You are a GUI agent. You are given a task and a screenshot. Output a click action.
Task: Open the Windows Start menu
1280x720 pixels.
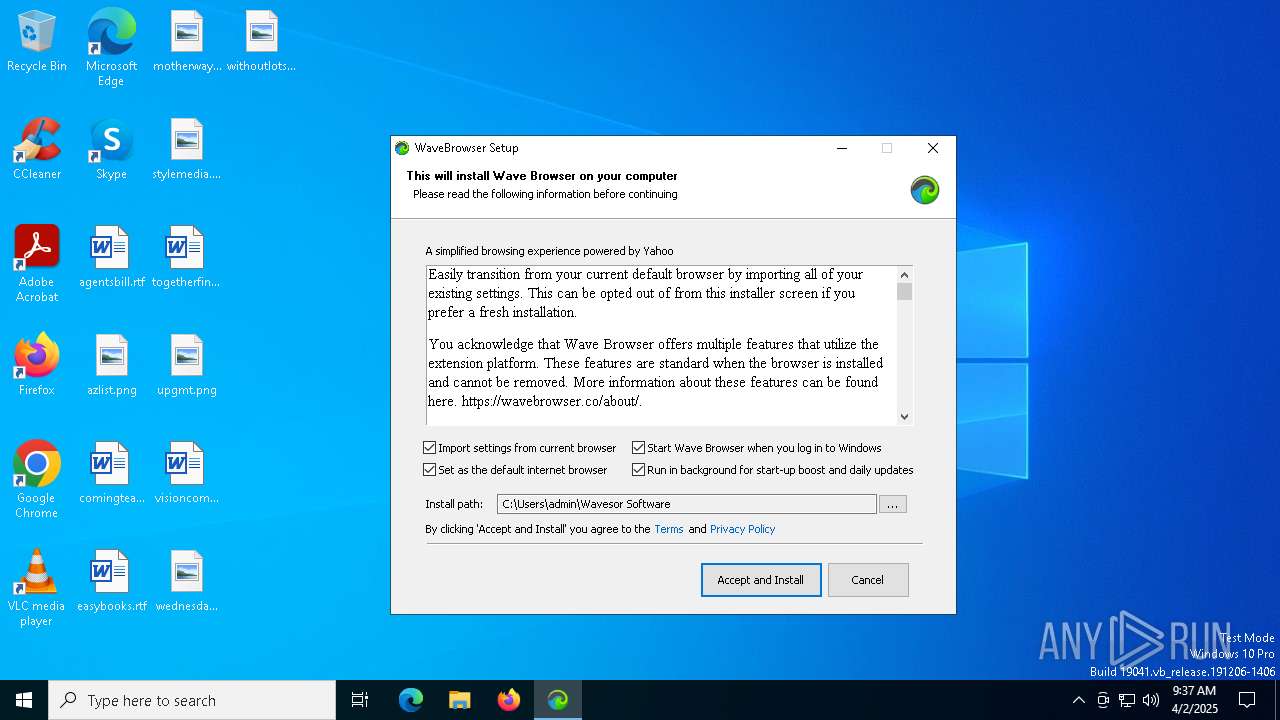coord(24,700)
